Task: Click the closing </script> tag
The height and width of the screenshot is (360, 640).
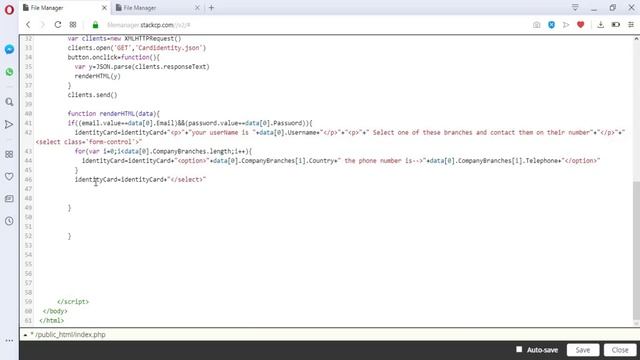Action: pos(73,302)
